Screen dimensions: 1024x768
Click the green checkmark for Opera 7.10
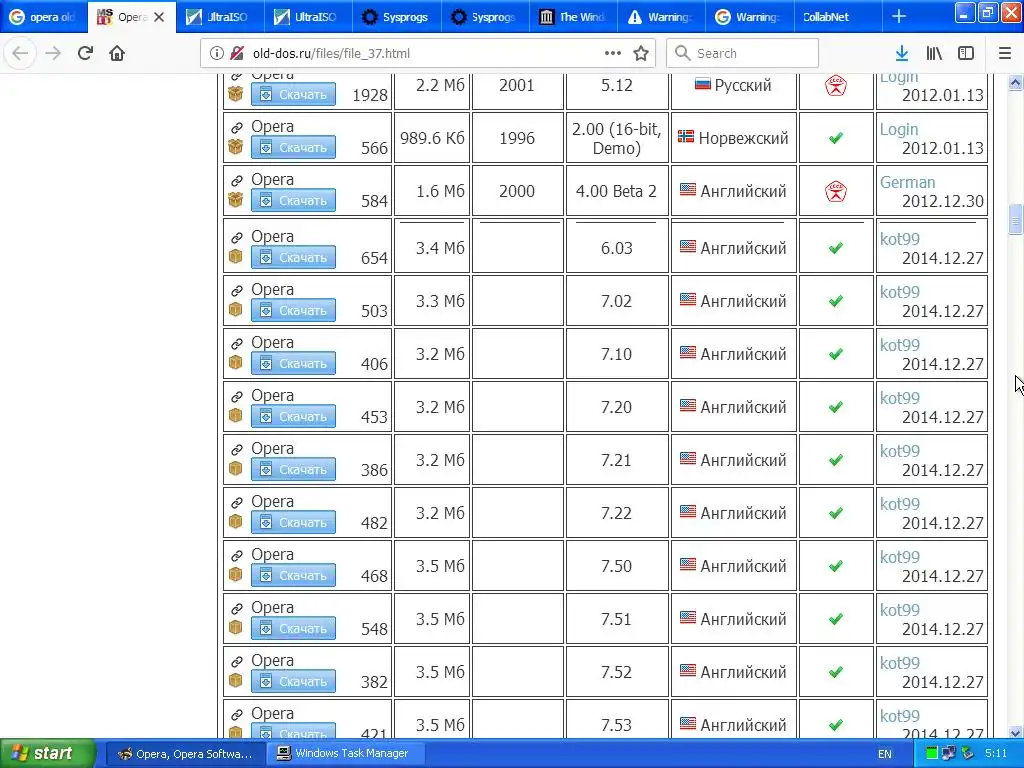click(x=836, y=354)
